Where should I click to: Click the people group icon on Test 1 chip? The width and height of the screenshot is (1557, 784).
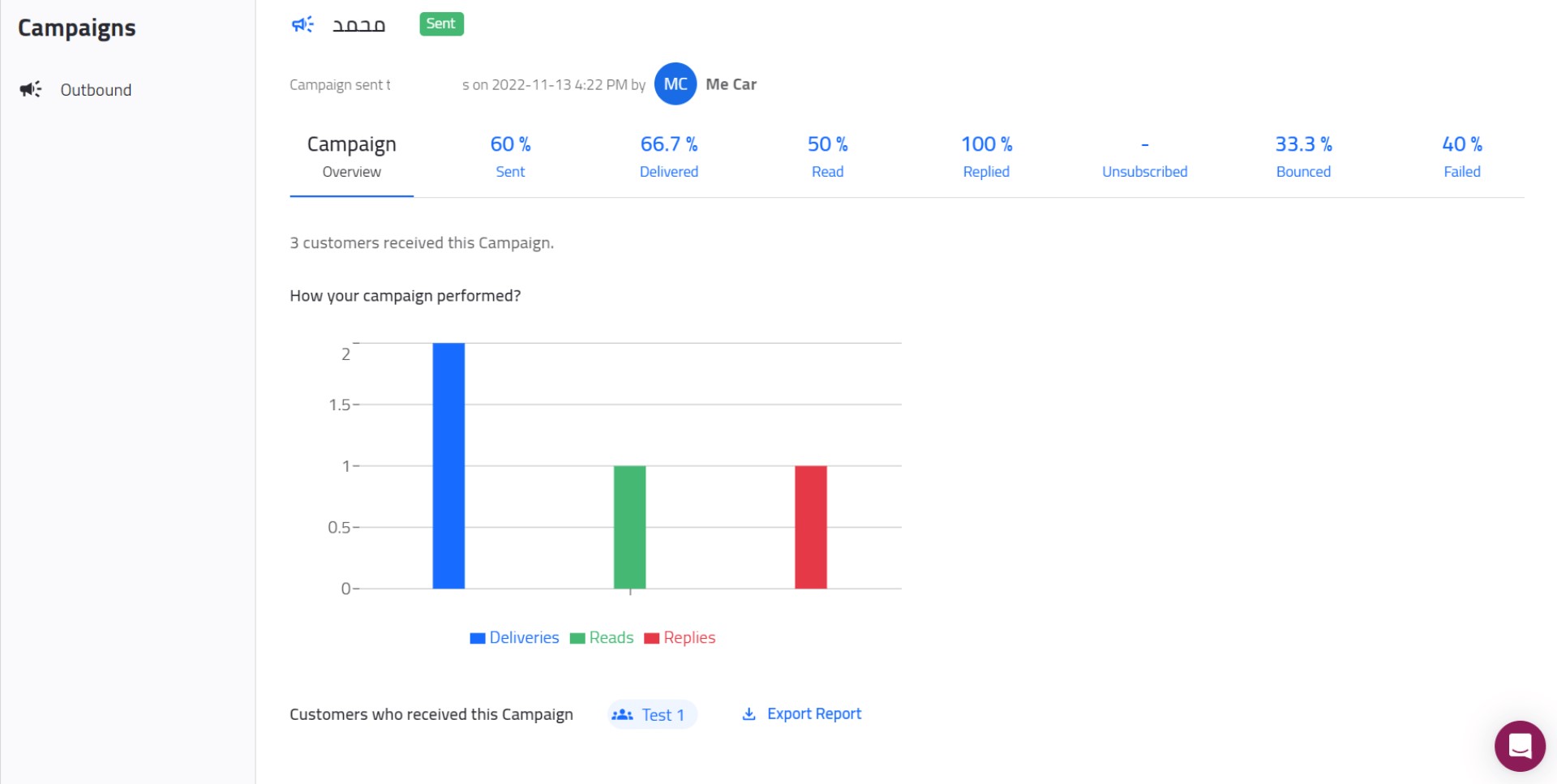622,714
